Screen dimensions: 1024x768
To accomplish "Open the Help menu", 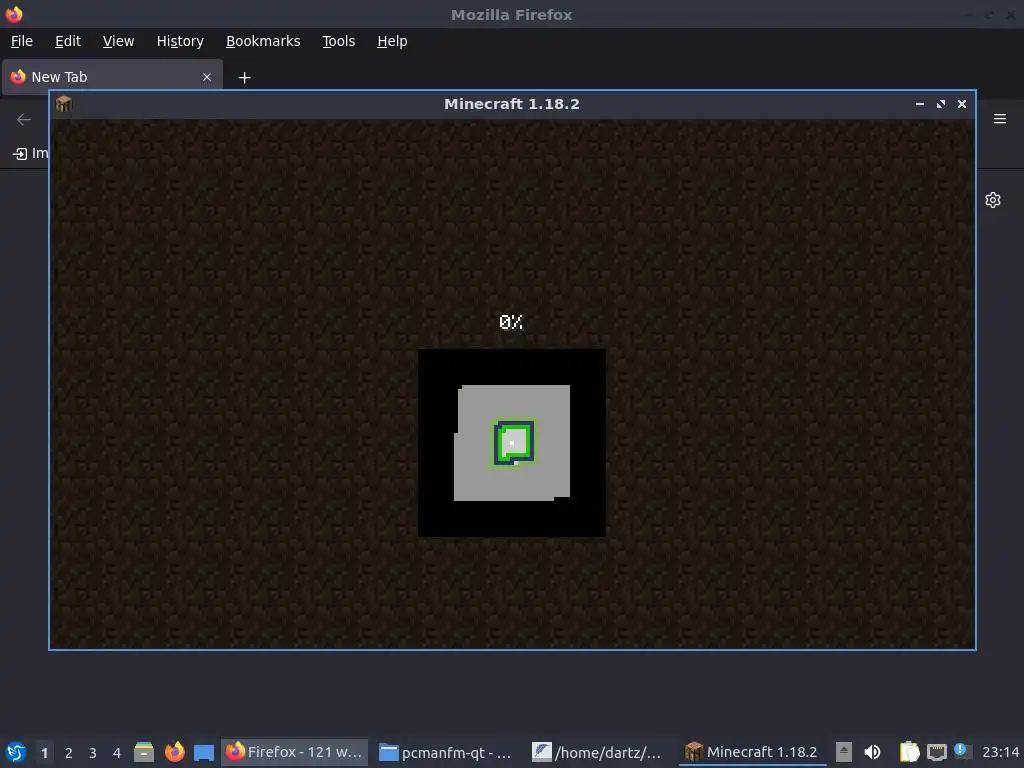I will click(392, 41).
